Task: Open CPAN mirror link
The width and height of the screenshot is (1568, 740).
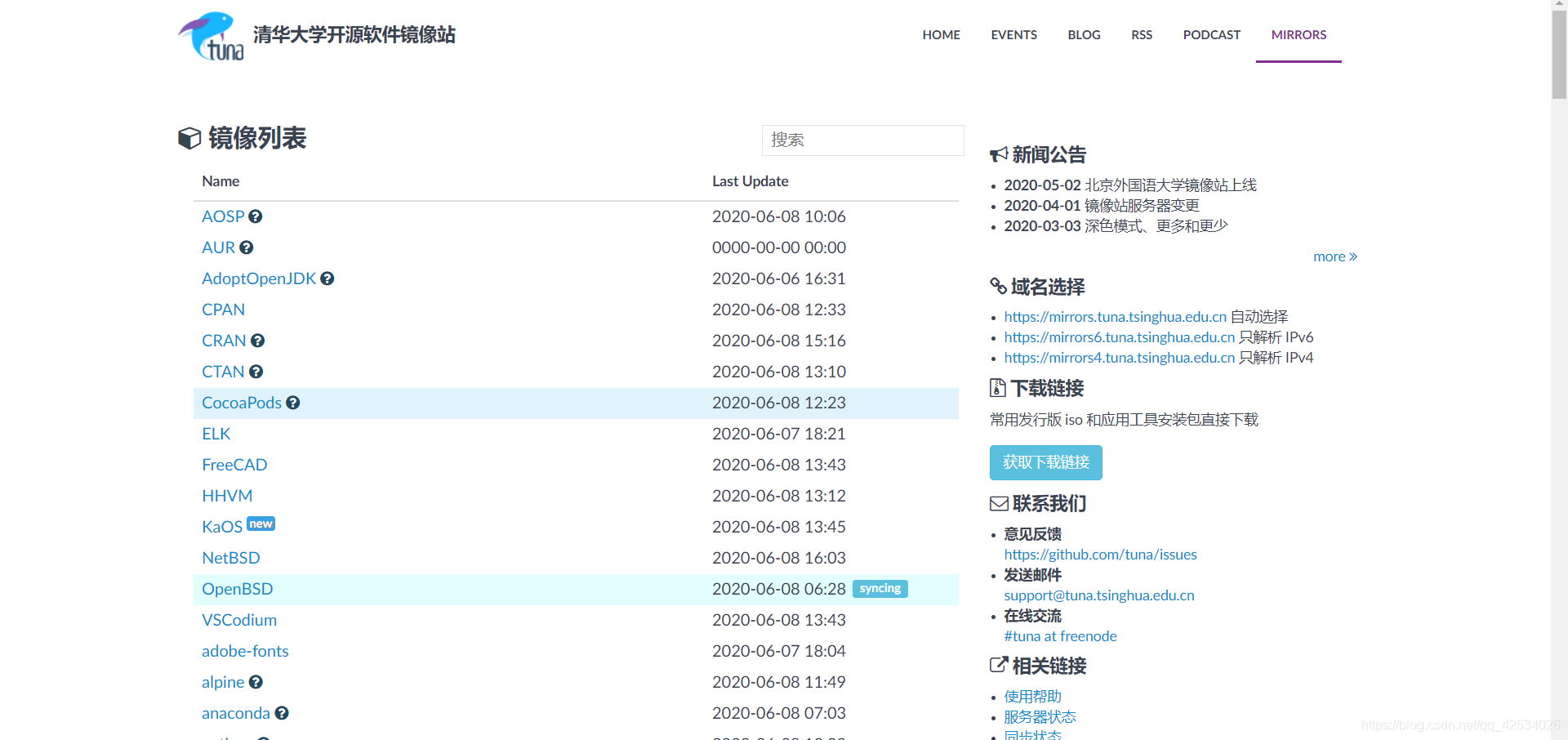Action: tap(223, 310)
